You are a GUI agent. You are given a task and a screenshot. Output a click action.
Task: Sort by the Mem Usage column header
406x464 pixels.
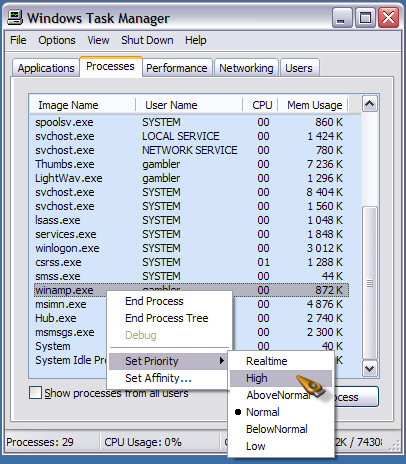tap(313, 105)
